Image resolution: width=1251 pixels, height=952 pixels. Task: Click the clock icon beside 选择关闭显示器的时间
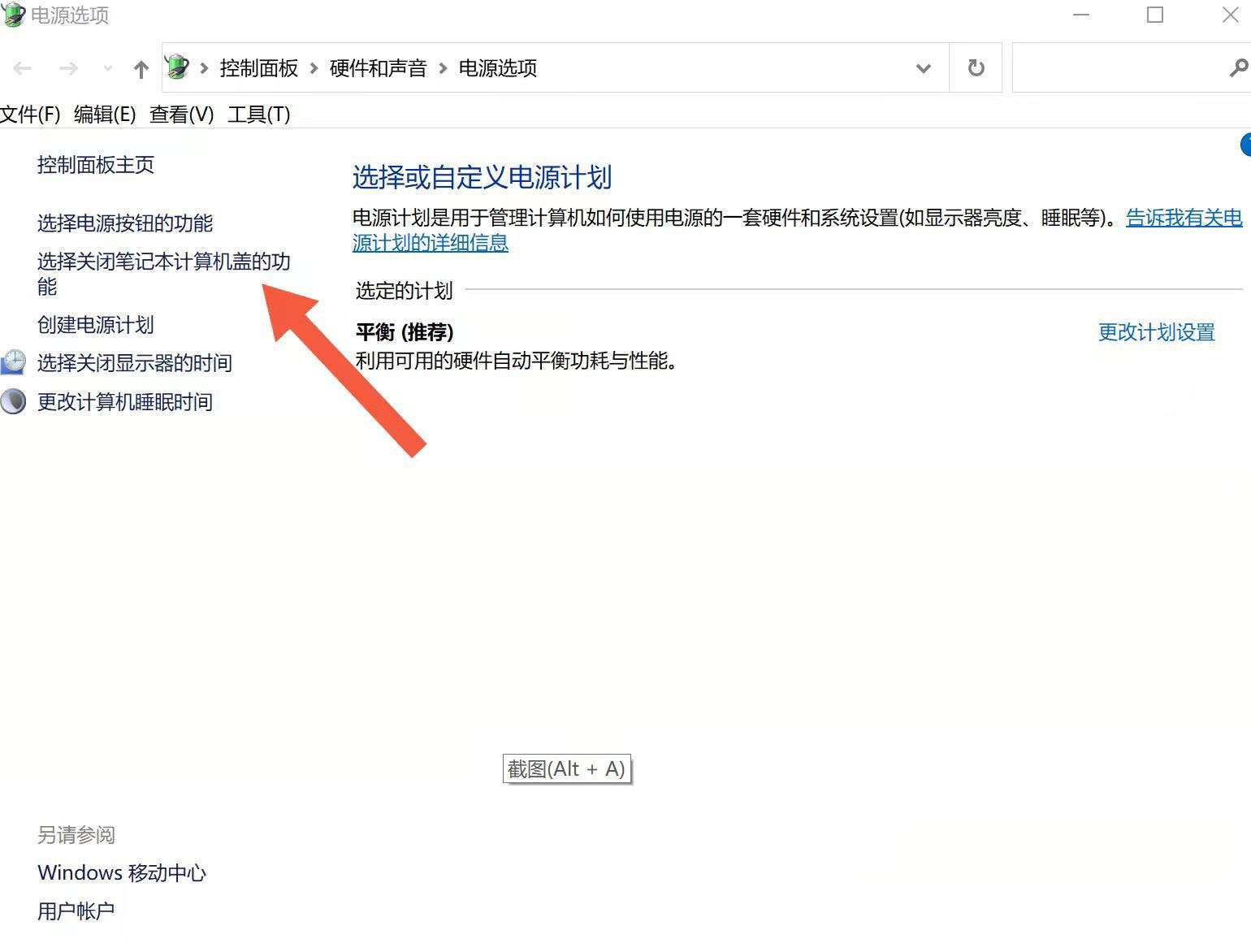(x=14, y=362)
